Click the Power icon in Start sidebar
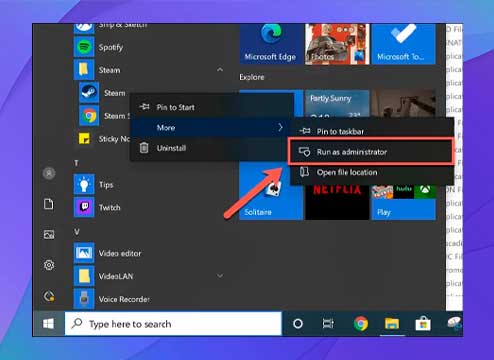Viewport: 494px width, 360px height. pyautogui.click(x=49, y=296)
